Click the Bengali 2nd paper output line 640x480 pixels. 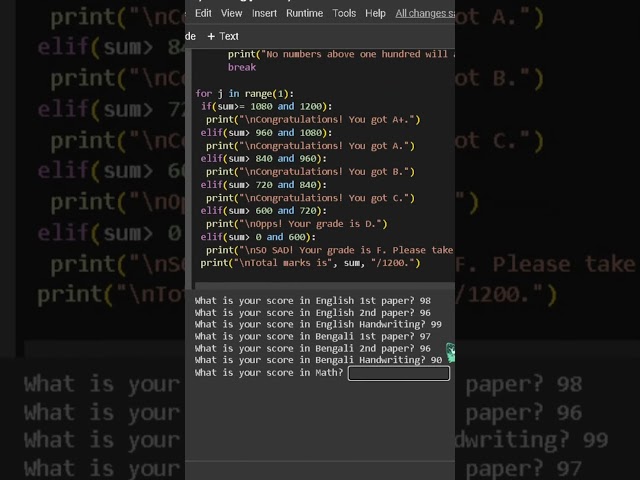[x=313, y=349]
